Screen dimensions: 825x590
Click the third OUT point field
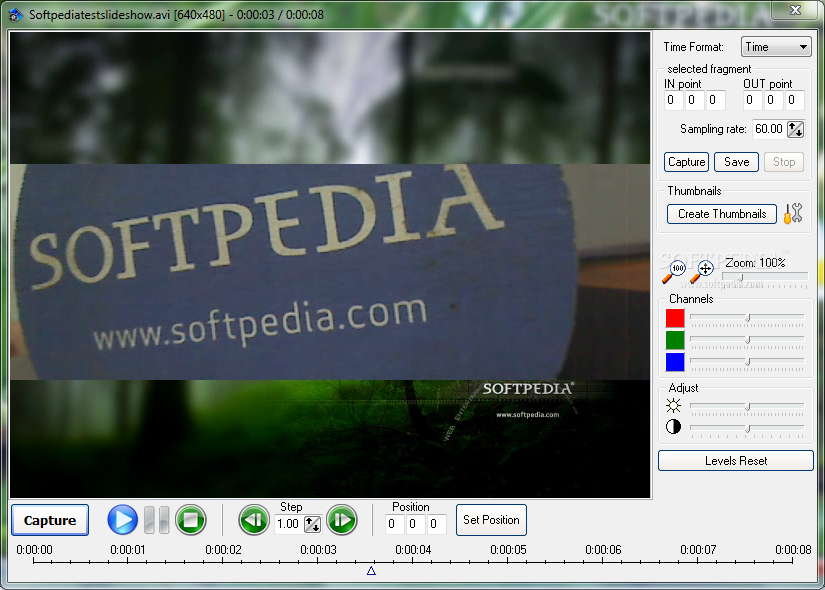tap(794, 100)
